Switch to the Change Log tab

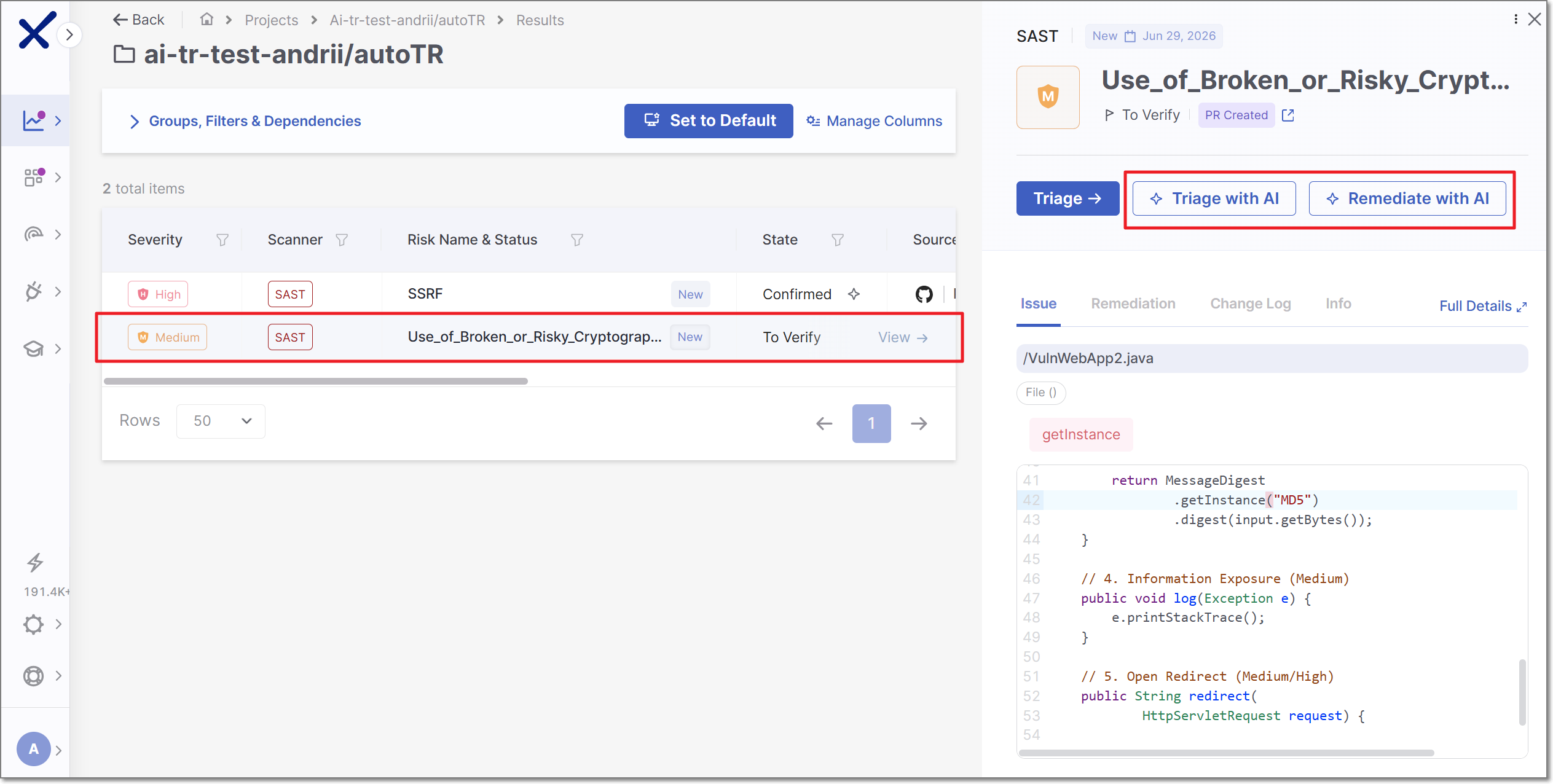tap(1250, 304)
